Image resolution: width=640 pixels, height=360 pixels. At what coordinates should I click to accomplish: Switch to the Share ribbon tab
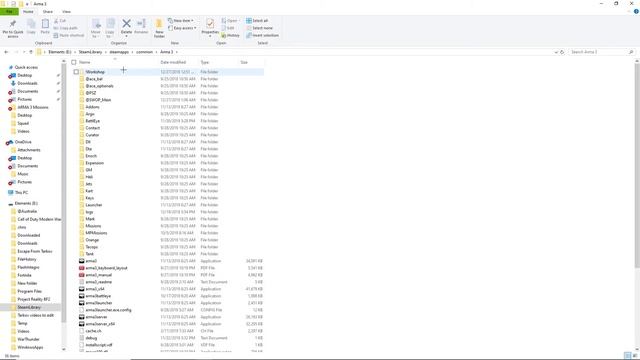(48, 11)
